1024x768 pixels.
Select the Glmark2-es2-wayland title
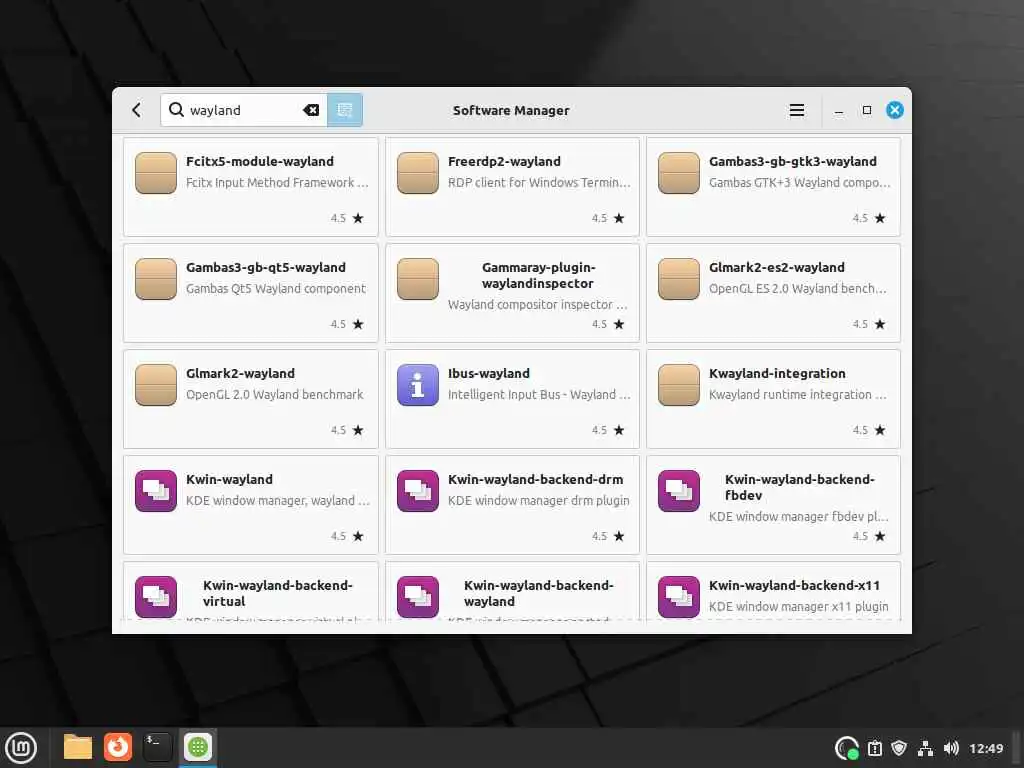776,267
